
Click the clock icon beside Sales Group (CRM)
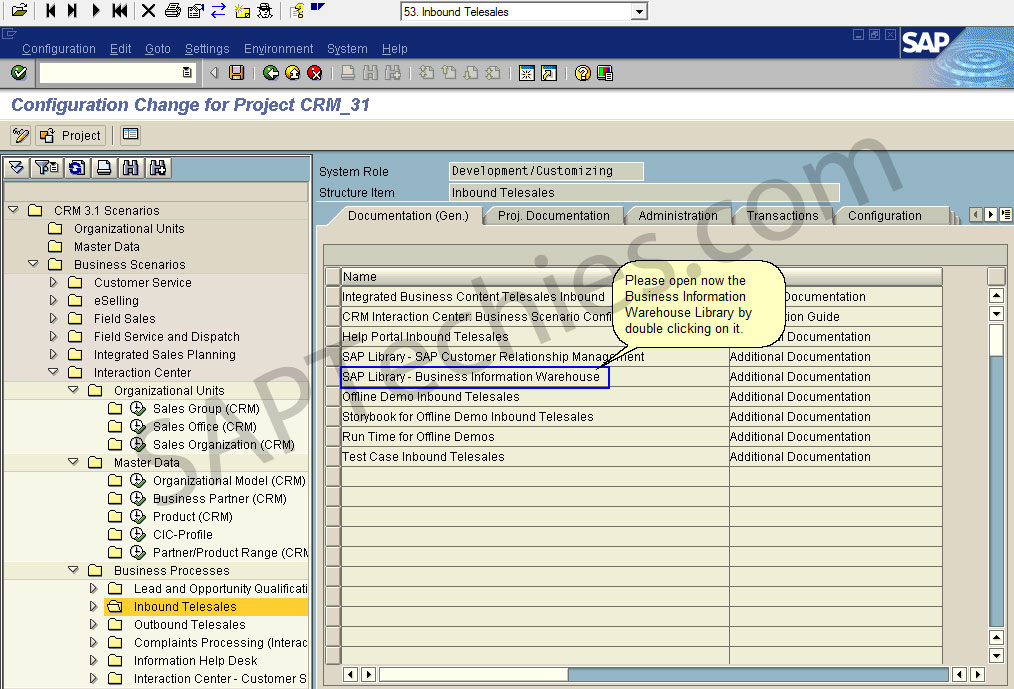[x=138, y=408]
